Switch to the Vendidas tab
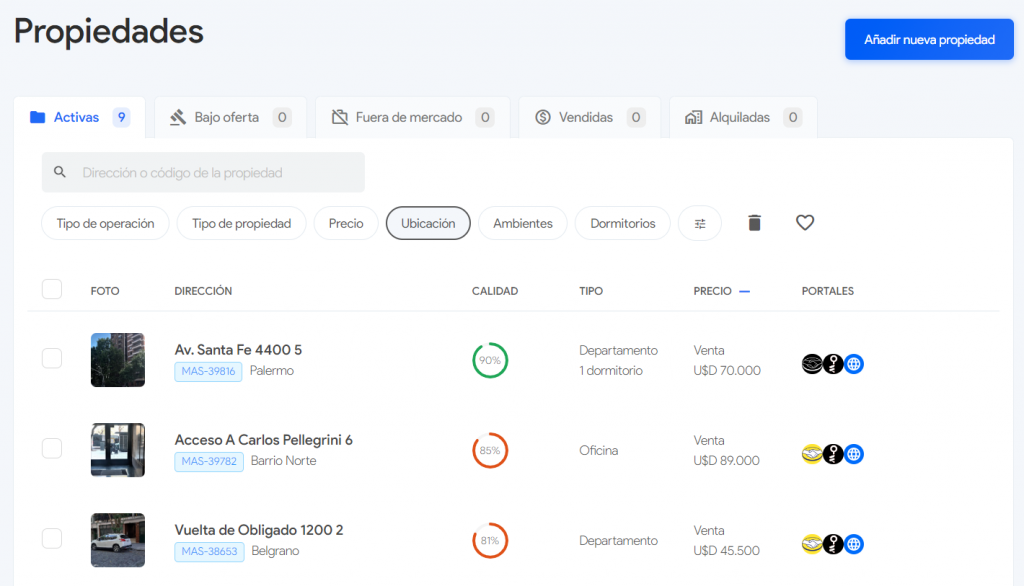Viewport: 1024px width, 586px height. coord(590,118)
